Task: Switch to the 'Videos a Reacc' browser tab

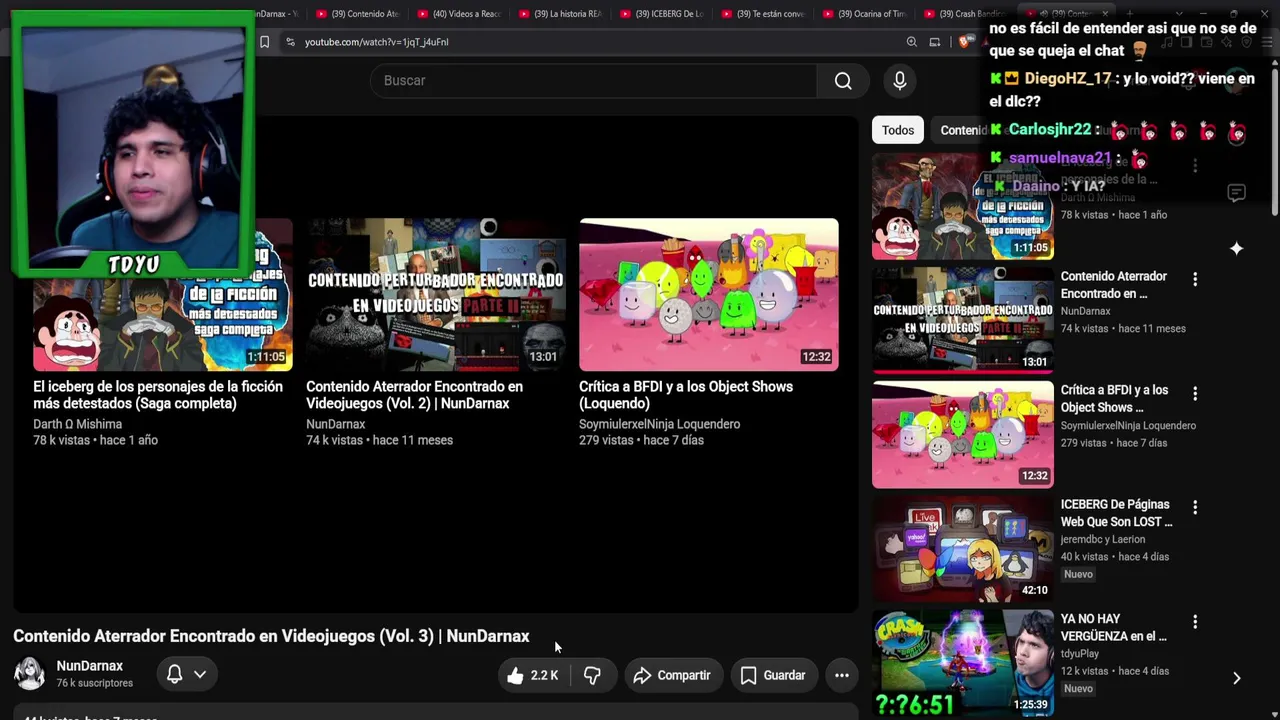Action: 459,14
